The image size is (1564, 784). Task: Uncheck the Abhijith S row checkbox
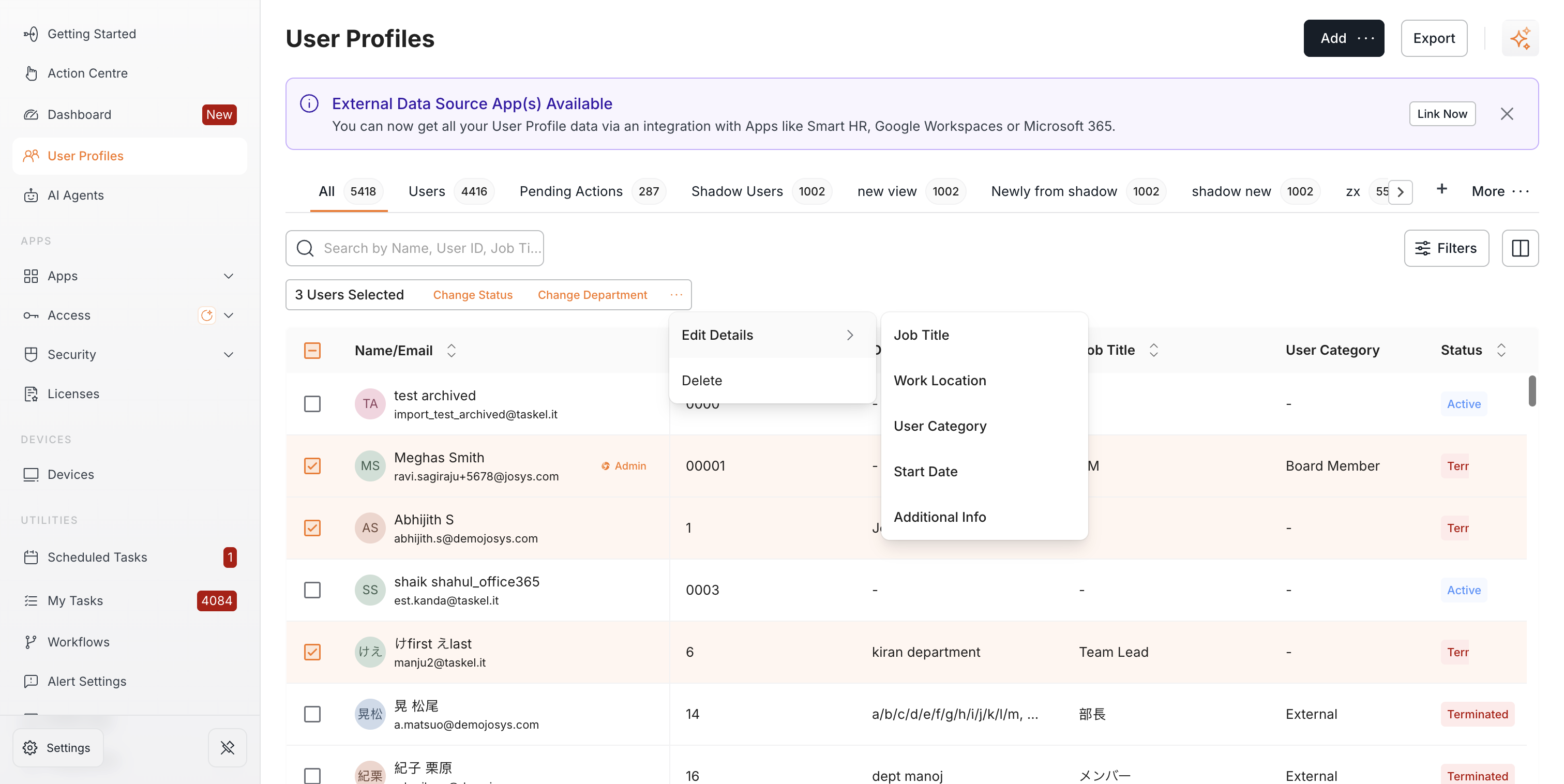point(312,527)
